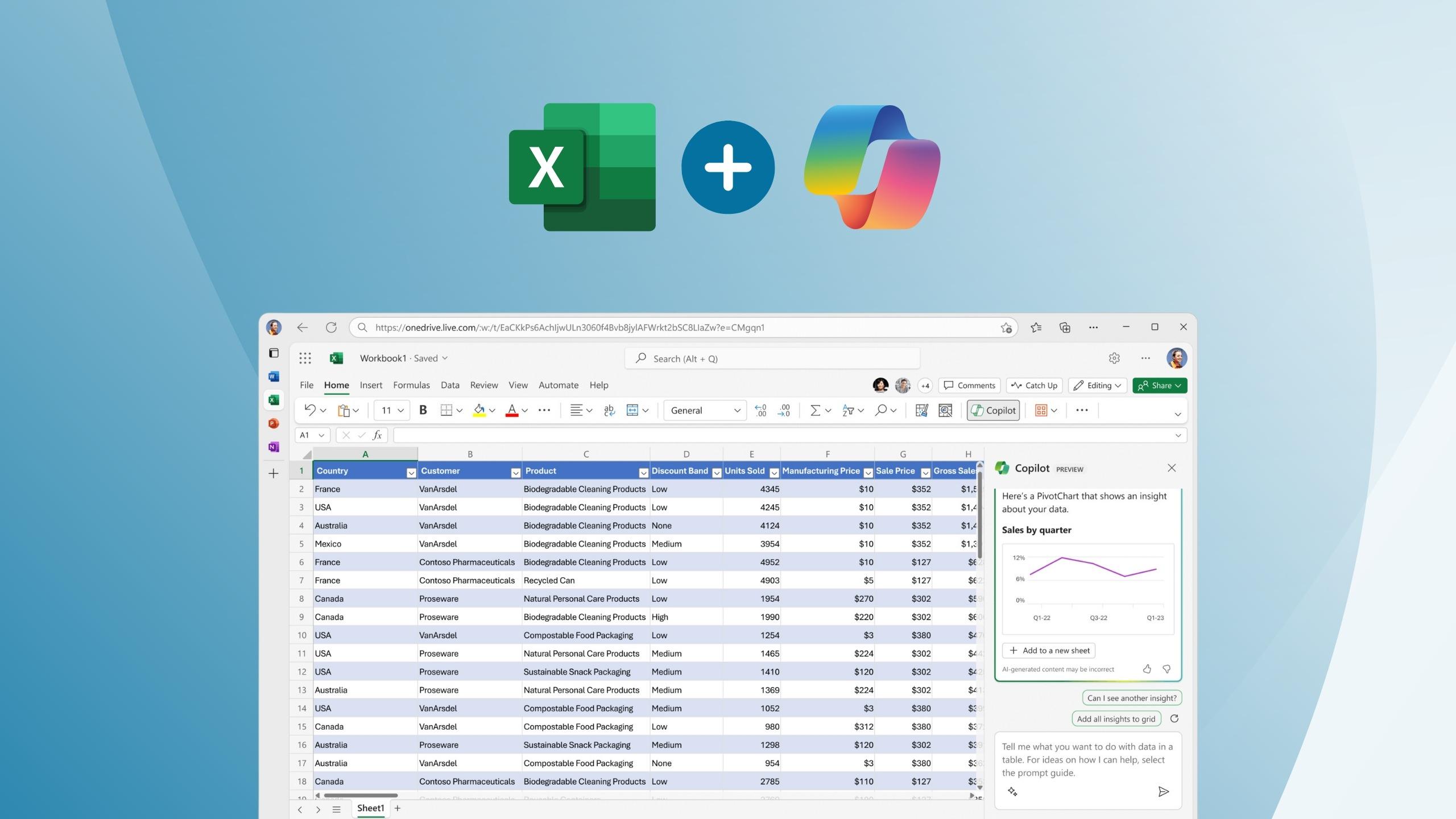Toggle bold formatting
Screen dimensions: 1456x819
pos(423,410)
